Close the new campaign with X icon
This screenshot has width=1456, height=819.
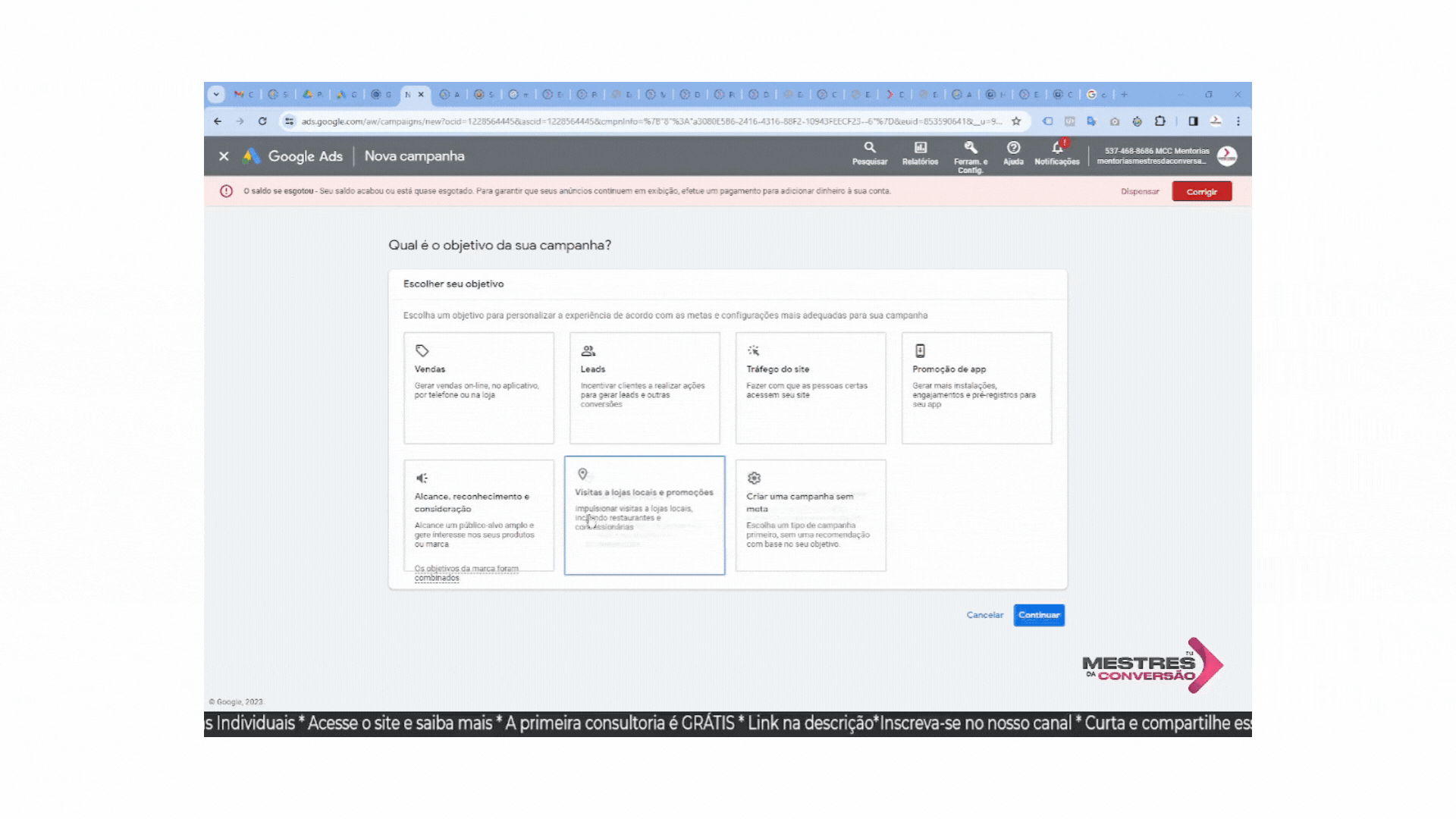(224, 156)
